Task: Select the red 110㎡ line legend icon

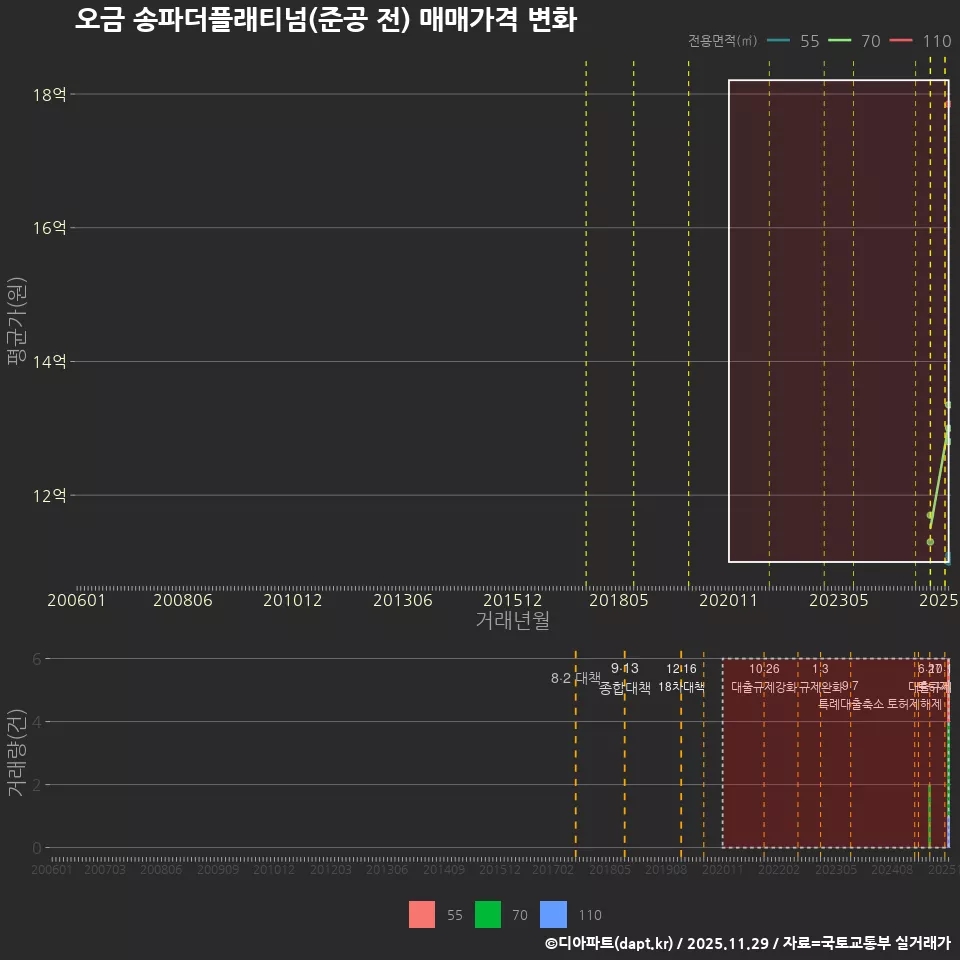Action: pyautogui.click(x=901, y=41)
